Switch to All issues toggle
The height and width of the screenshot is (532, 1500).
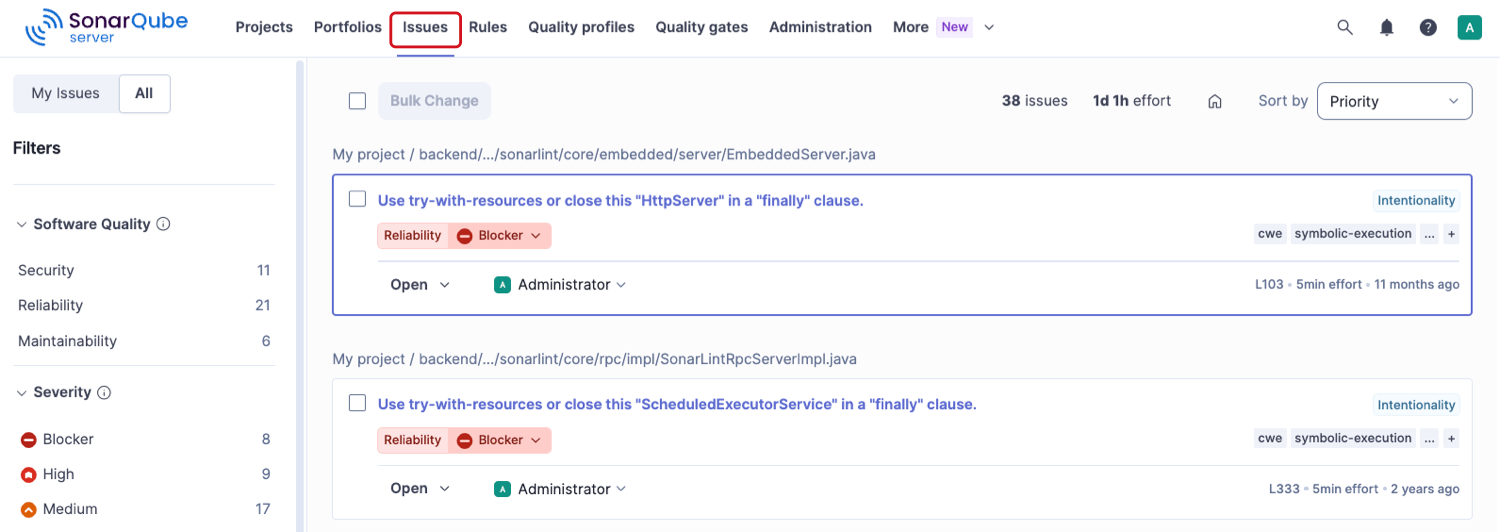click(144, 93)
